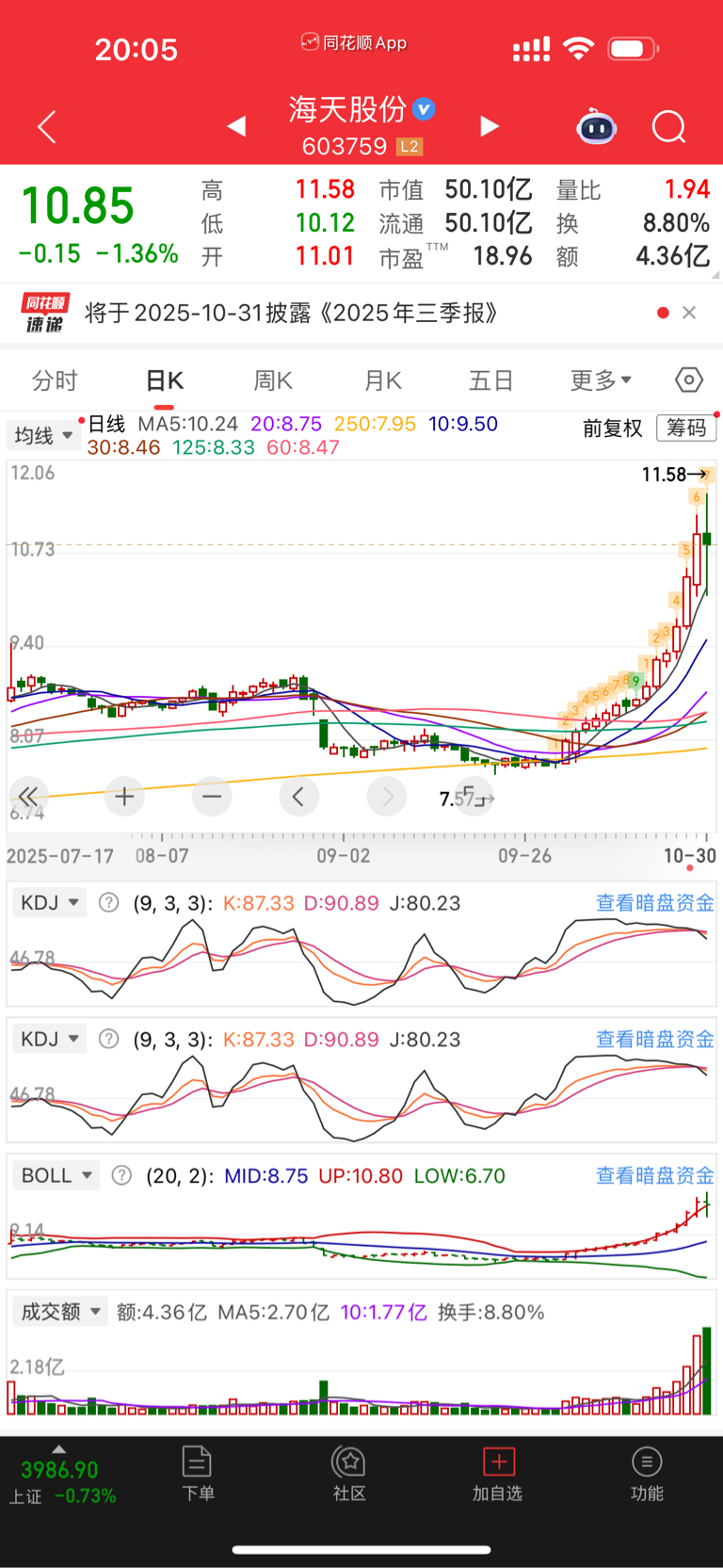Screen dimensions: 723x1568
Task: Add stock via 加自选 icon
Action: tap(497, 1474)
